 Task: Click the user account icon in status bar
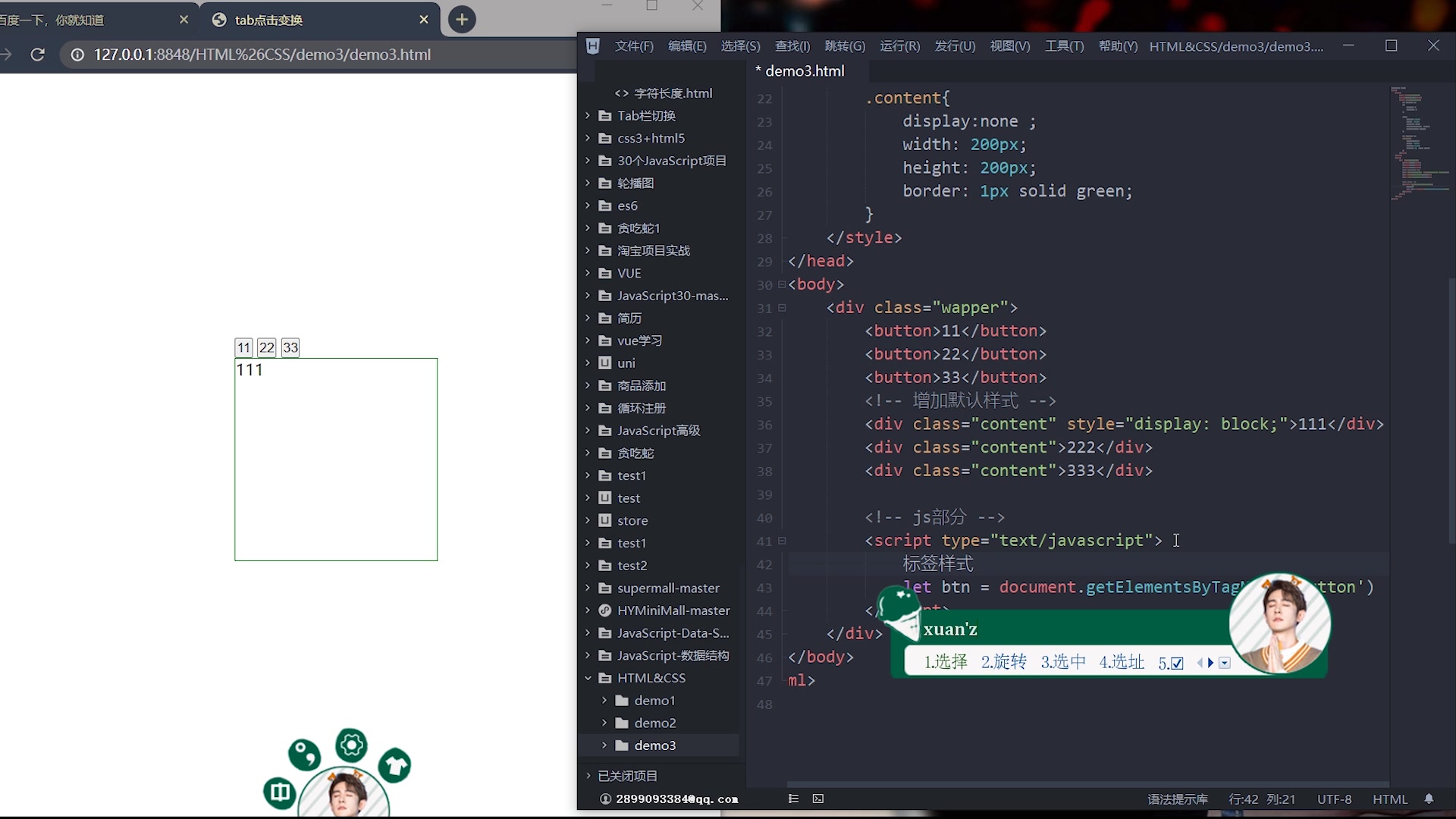(605, 799)
